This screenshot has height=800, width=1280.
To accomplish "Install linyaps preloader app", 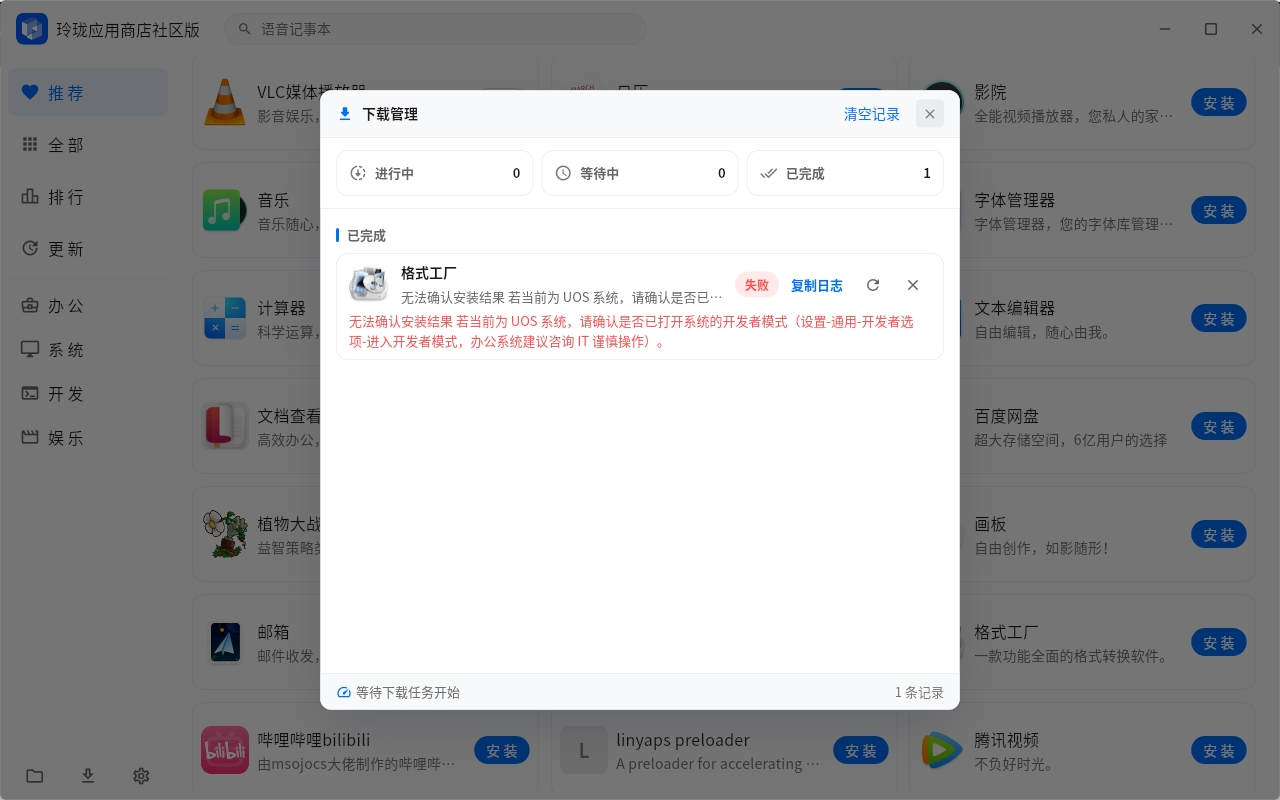I will pos(861,751).
